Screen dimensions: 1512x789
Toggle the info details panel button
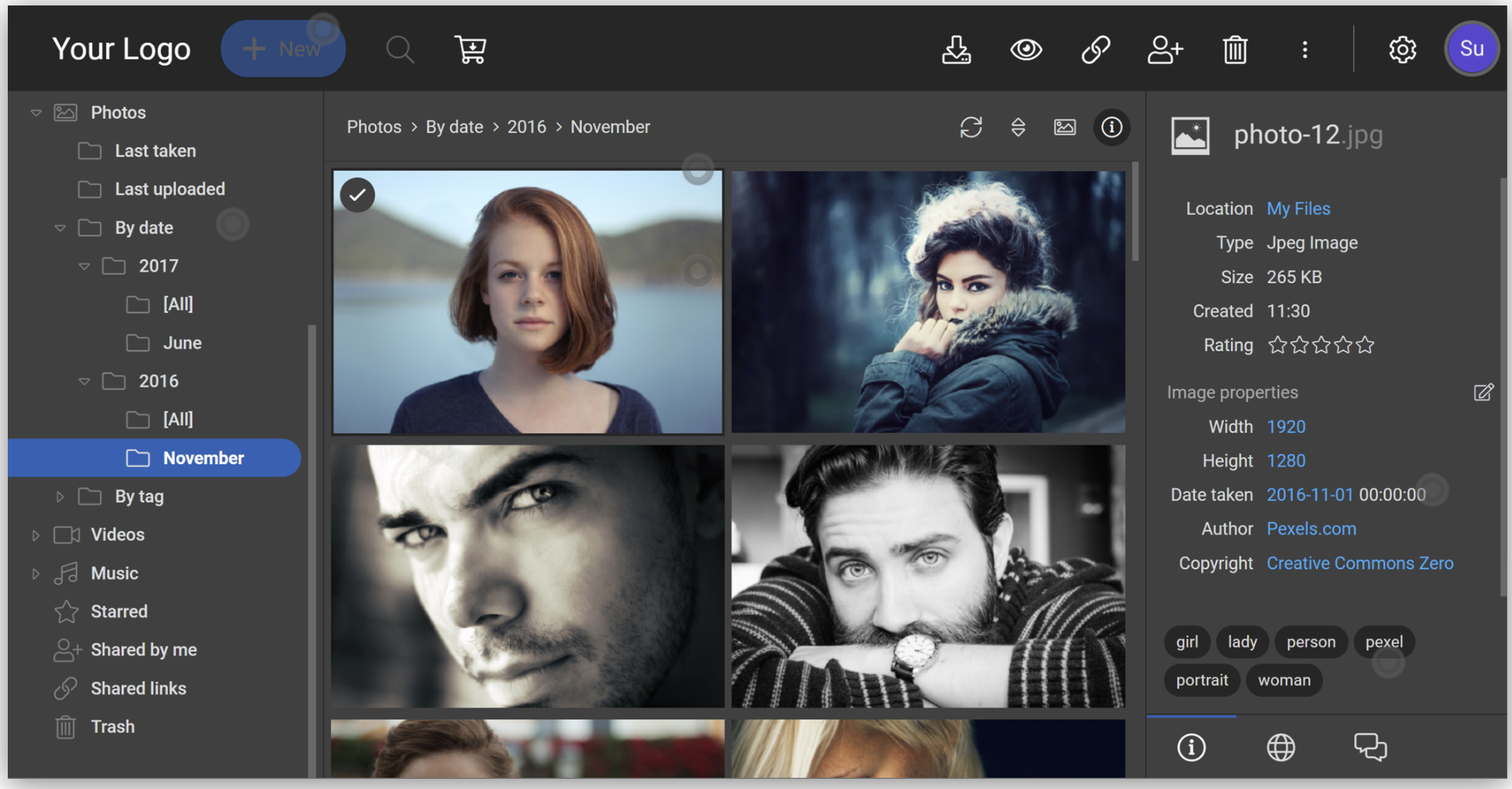tap(1111, 127)
